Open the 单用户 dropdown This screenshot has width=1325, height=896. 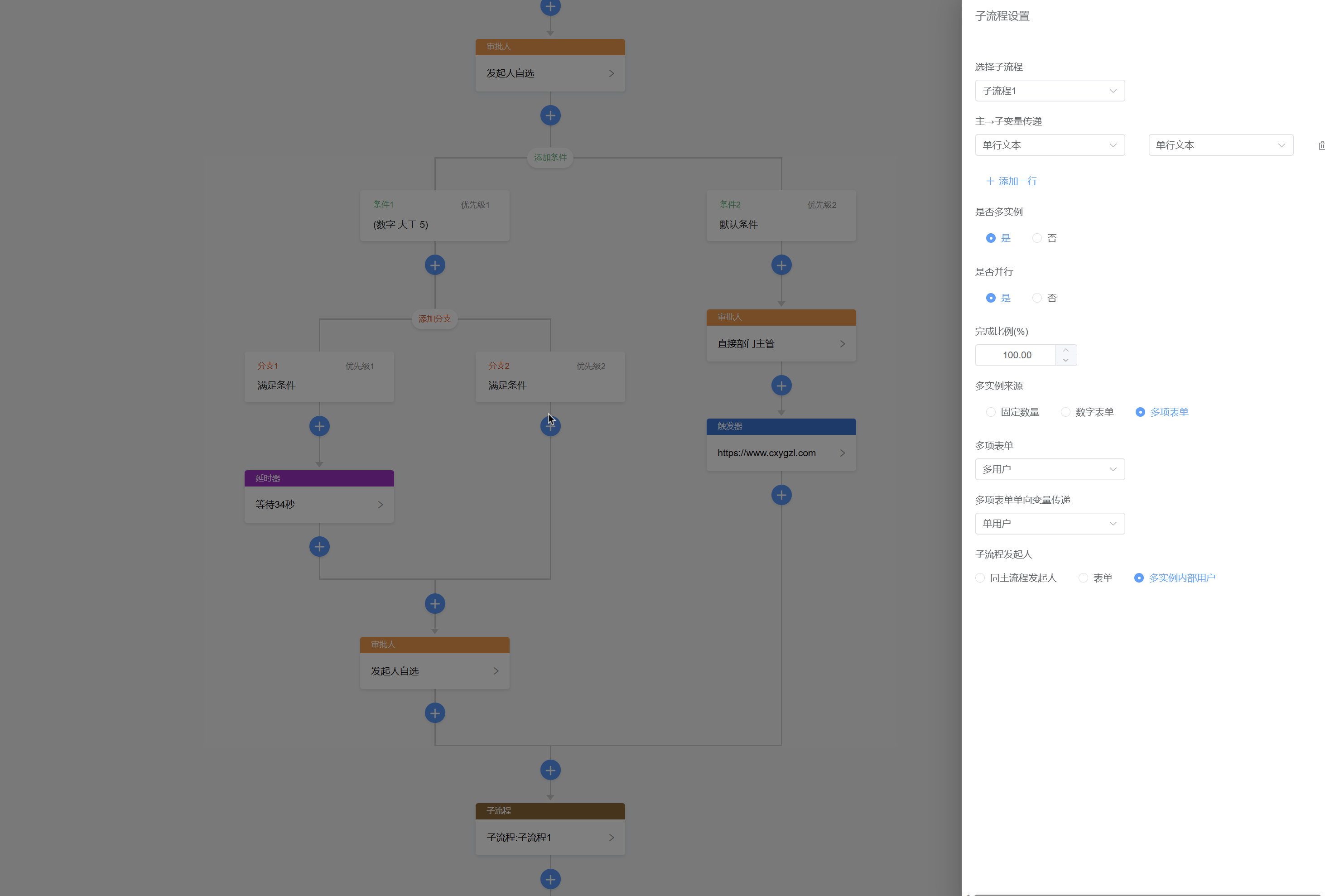(1049, 523)
